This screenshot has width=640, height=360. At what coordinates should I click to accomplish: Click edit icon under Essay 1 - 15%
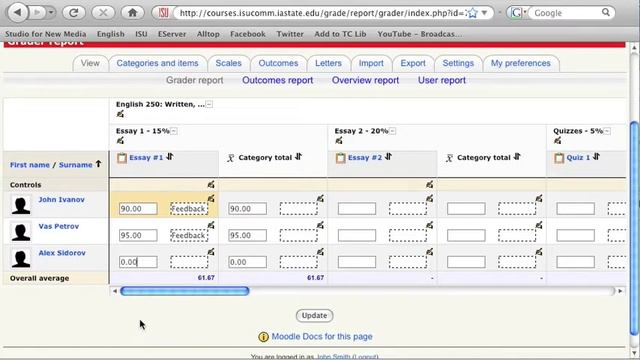click(x=120, y=140)
